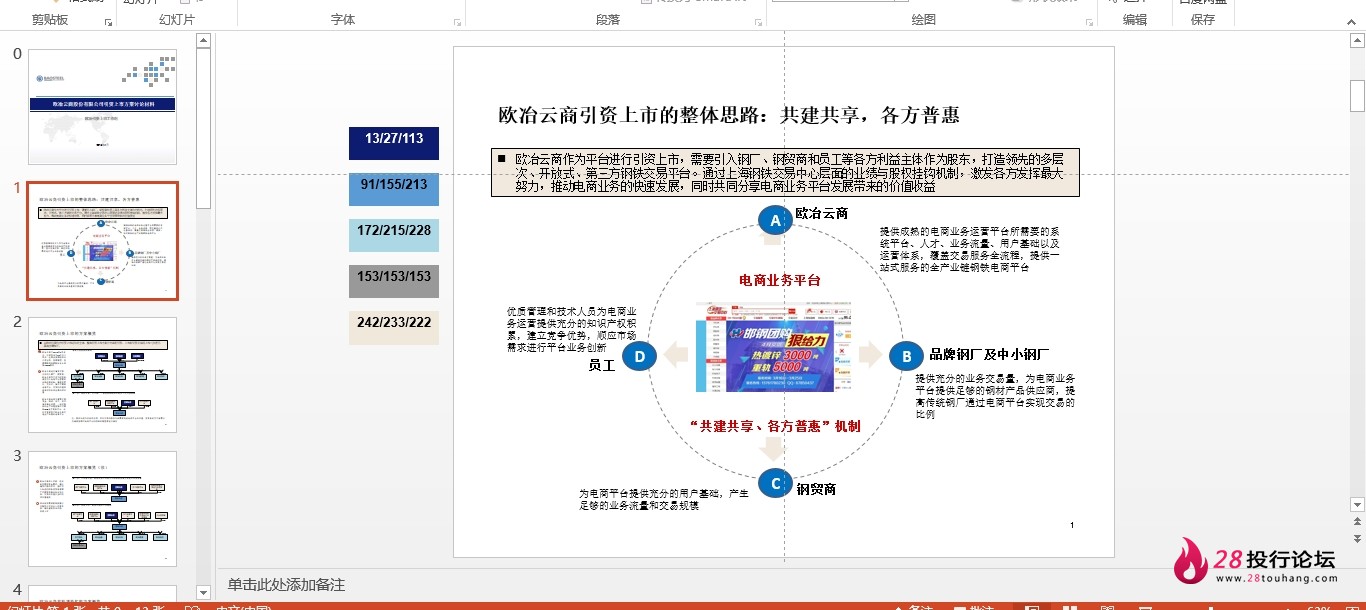The width and height of the screenshot is (1366, 610).
Task: Click the red “共建共享、各方普惠”机制 text
Action: (x=775, y=425)
